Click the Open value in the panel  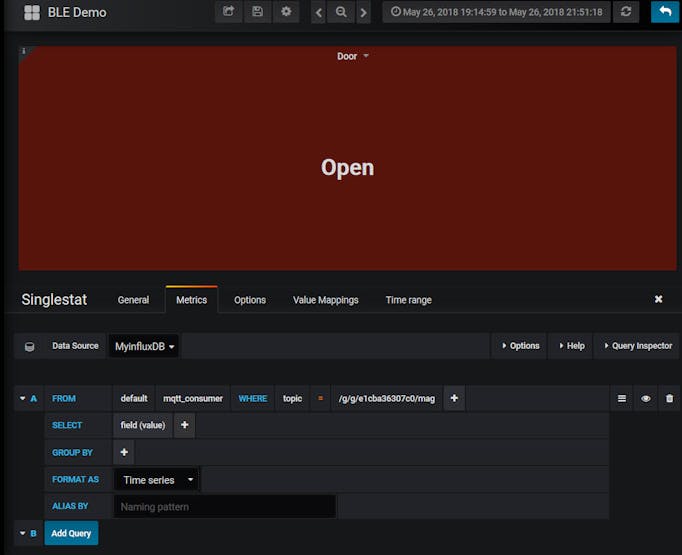347,167
